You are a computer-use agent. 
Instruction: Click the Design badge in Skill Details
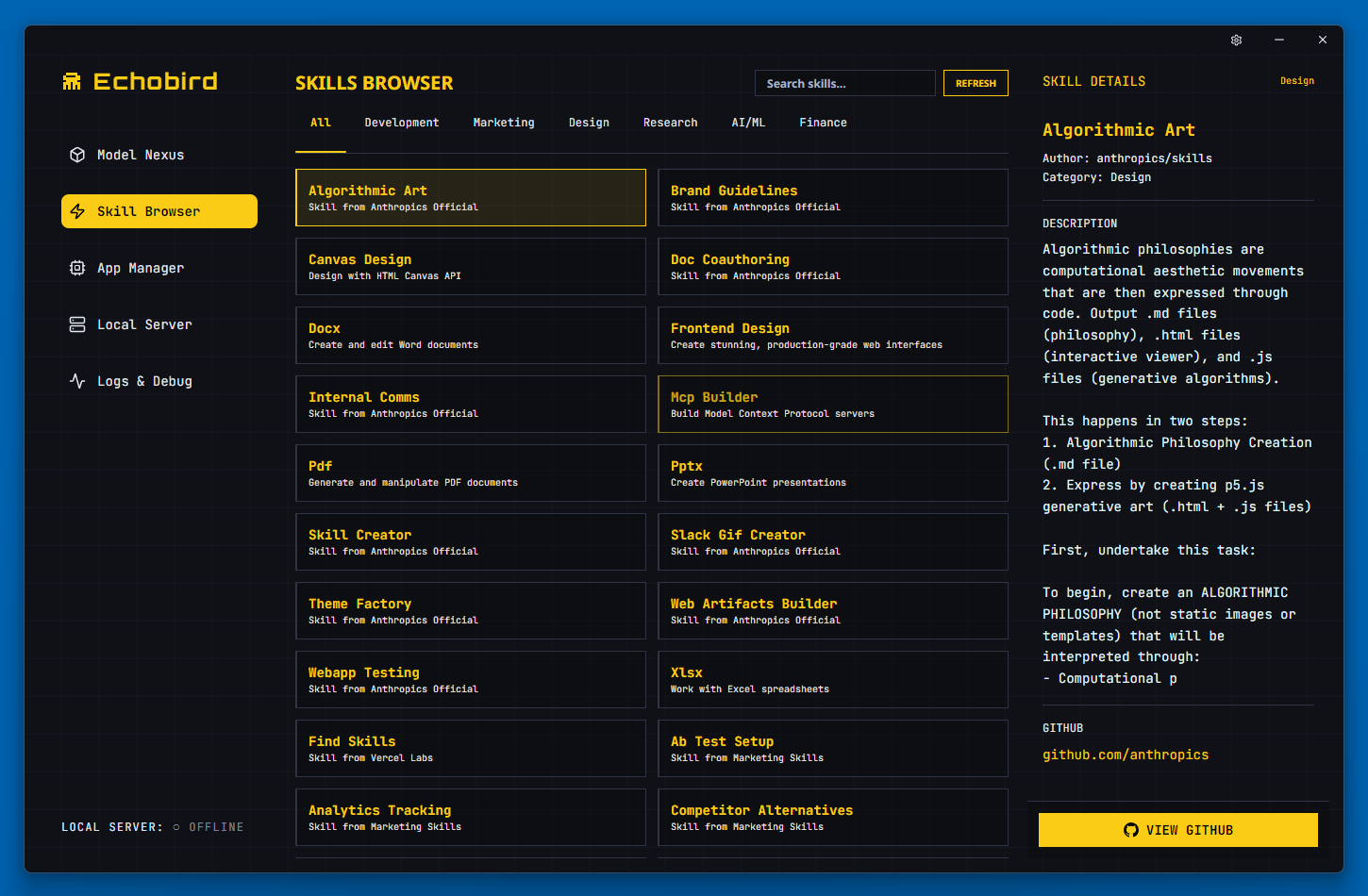(x=1297, y=80)
